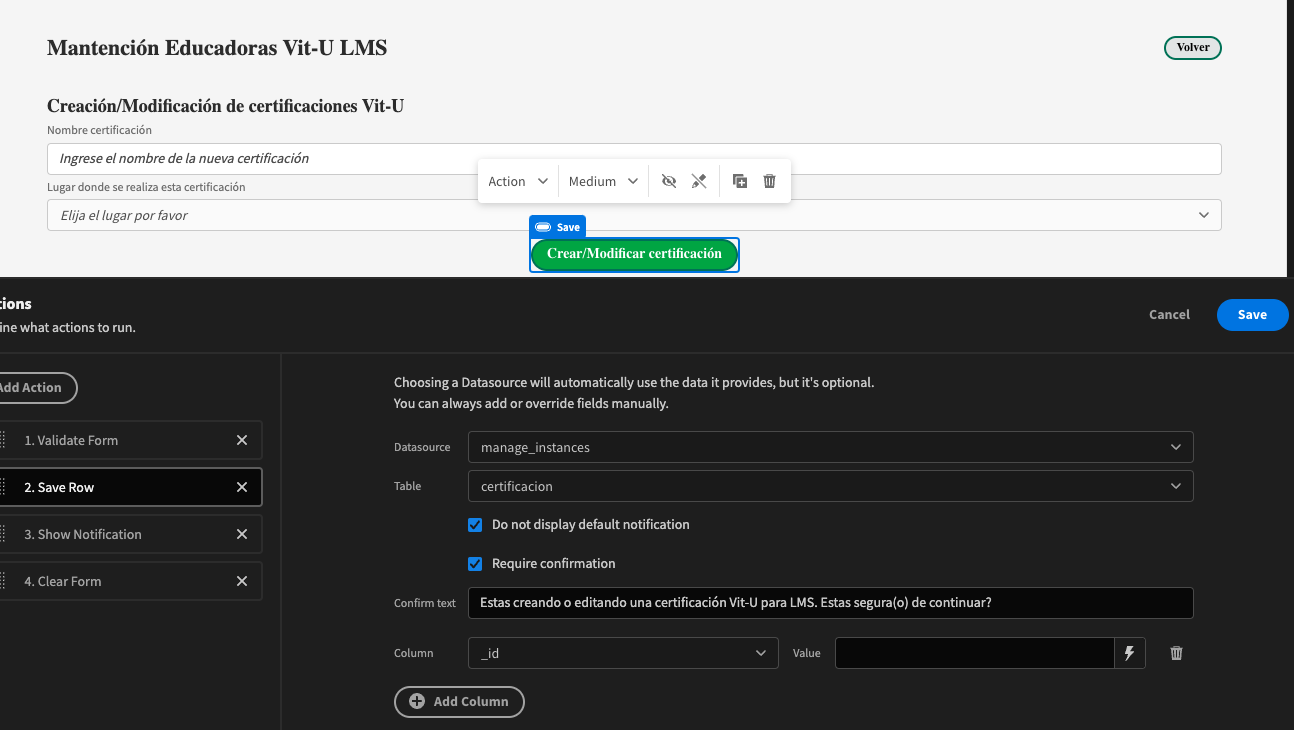This screenshot has width=1294, height=730.
Task: Uncheck Do not display default notification
Action: pyautogui.click(x=474, y=524)
